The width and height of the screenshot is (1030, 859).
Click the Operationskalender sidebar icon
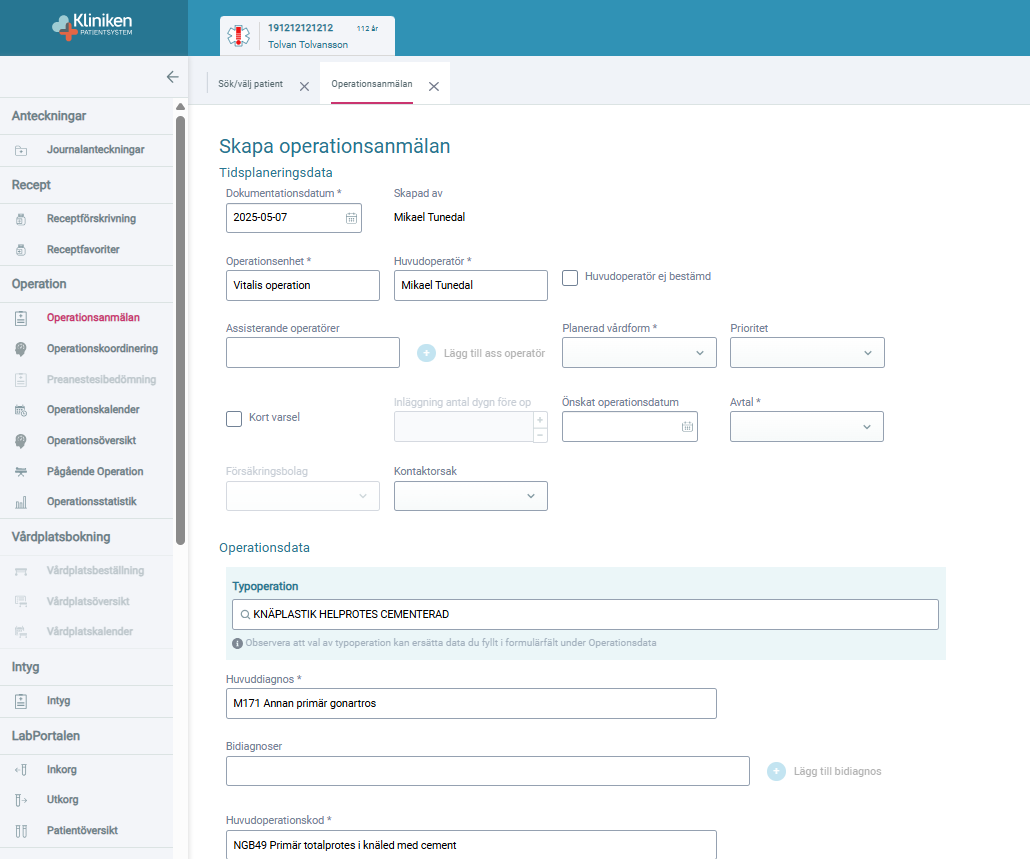coord(21,410)
